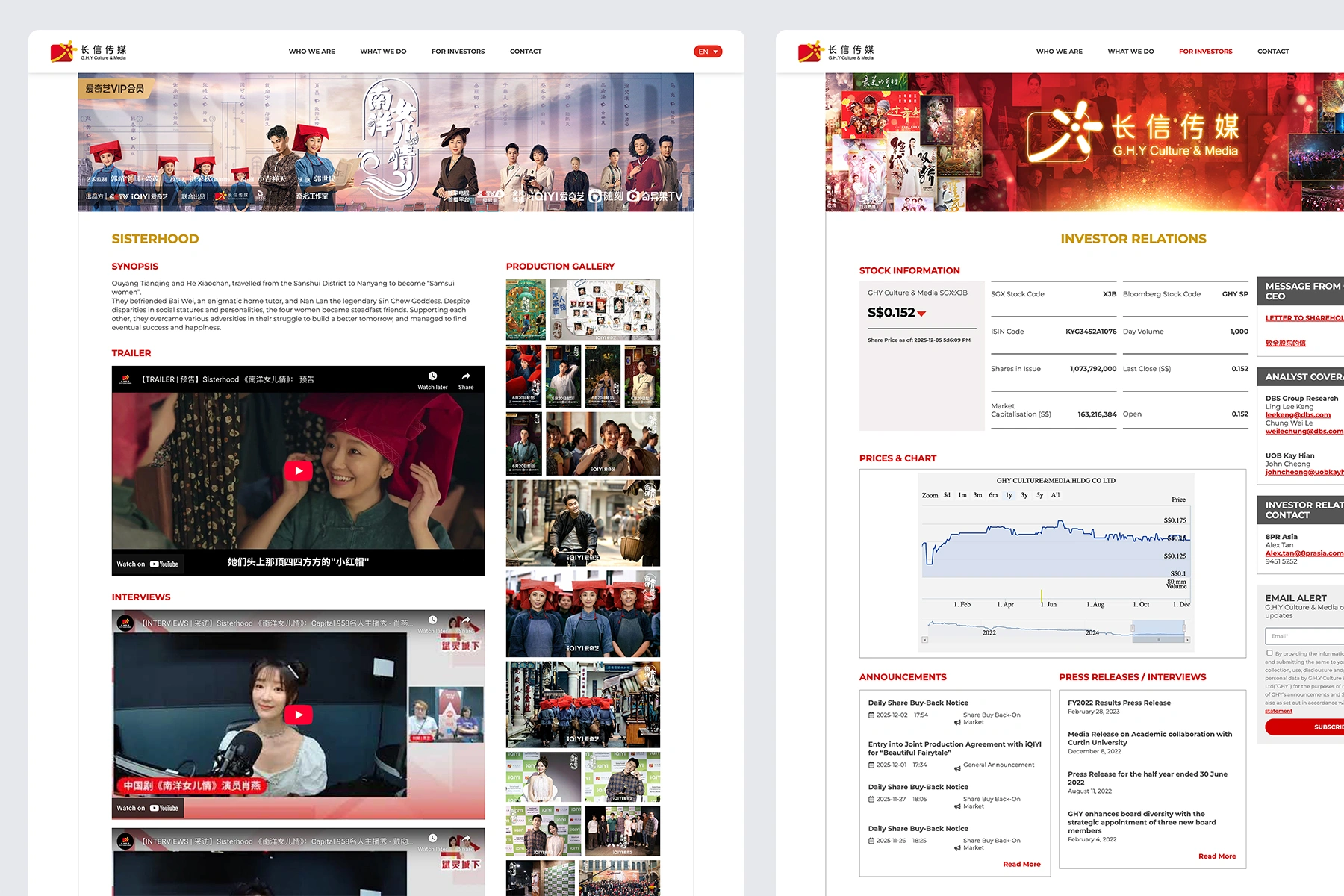The width and height of the screenshot is (1344, 896).
Task: Click the stock chart navigator left scroll arrow
Action: click(x=925, y=640)
